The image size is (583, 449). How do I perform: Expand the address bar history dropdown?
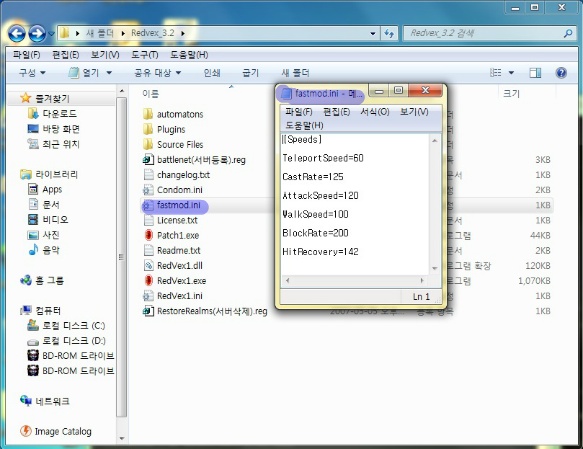click(x=373, y=33)
